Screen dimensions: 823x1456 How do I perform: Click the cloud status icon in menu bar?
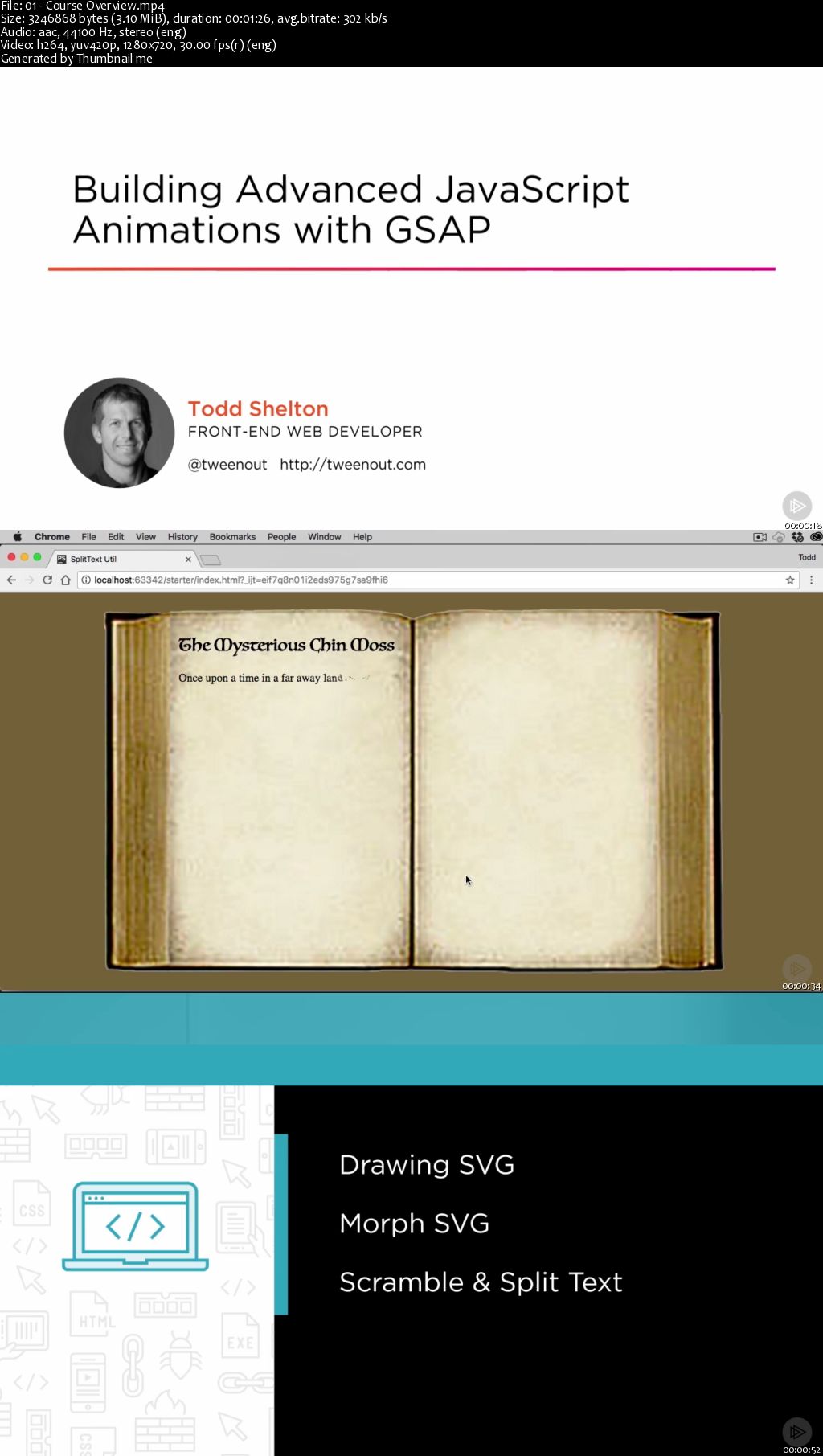pos(778,537)
